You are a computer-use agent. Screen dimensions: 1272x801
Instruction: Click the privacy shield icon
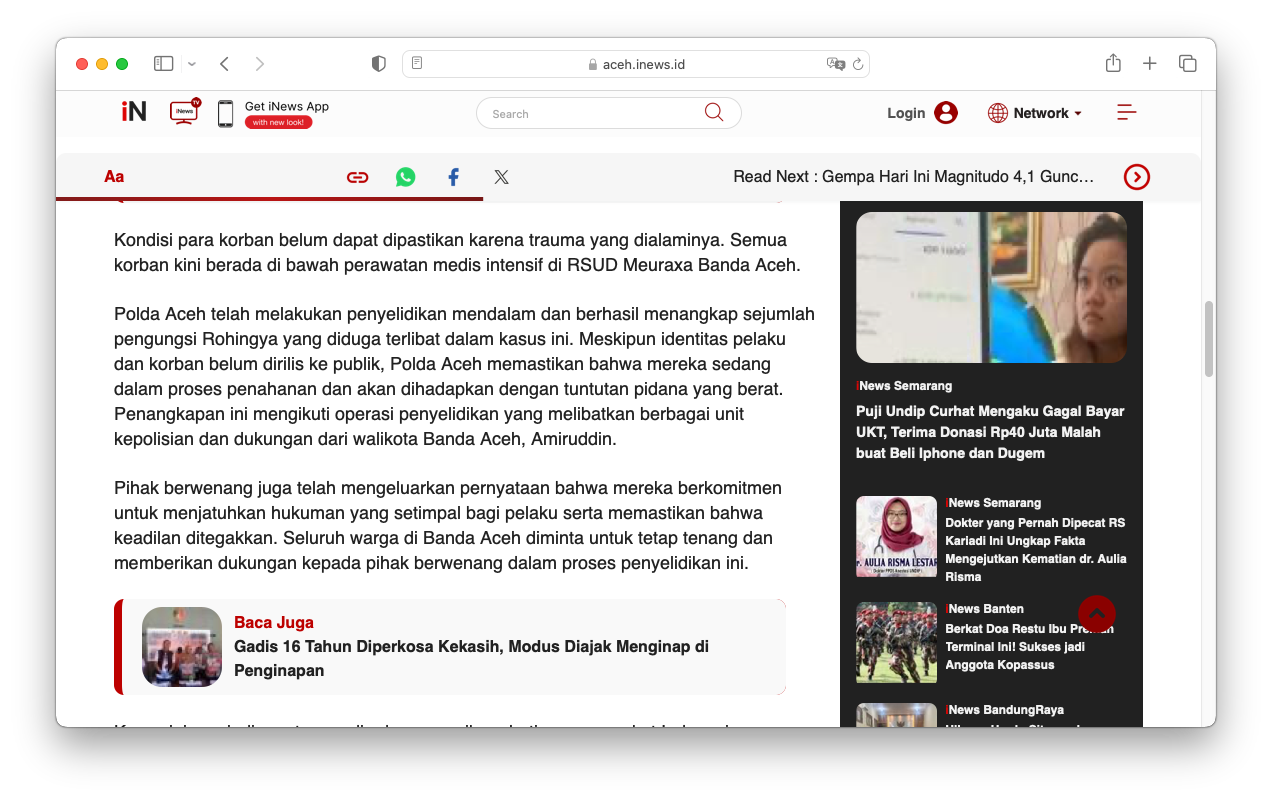[x=378, y=64]
